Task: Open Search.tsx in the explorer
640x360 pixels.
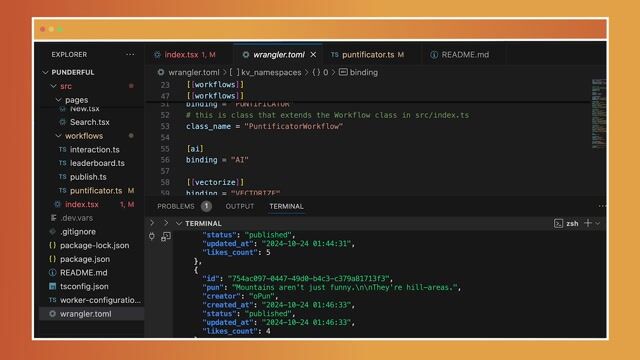Action: pyautogui.click(x=89, y=122)
